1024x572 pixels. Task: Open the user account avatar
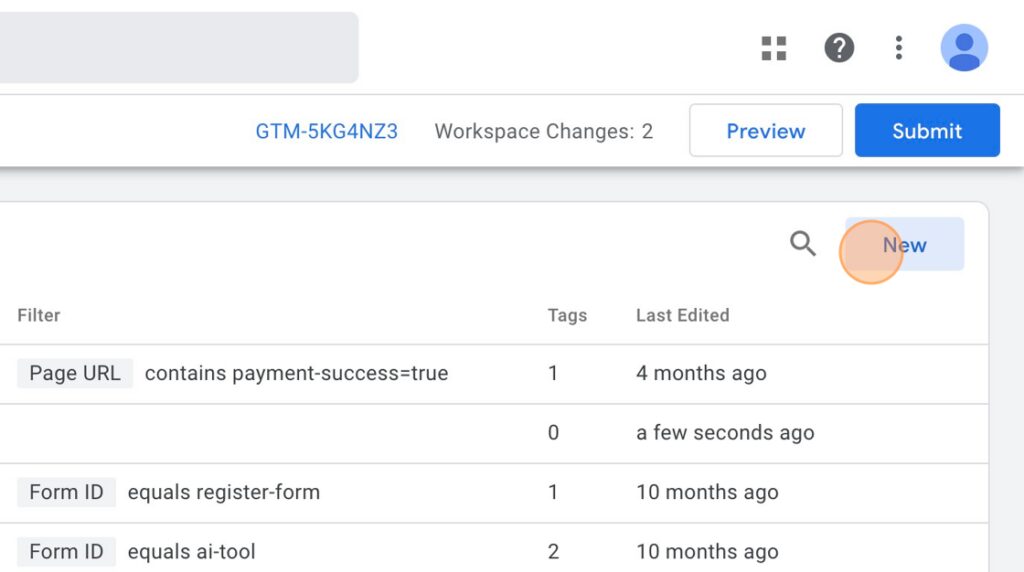click(x=964, y=48)
